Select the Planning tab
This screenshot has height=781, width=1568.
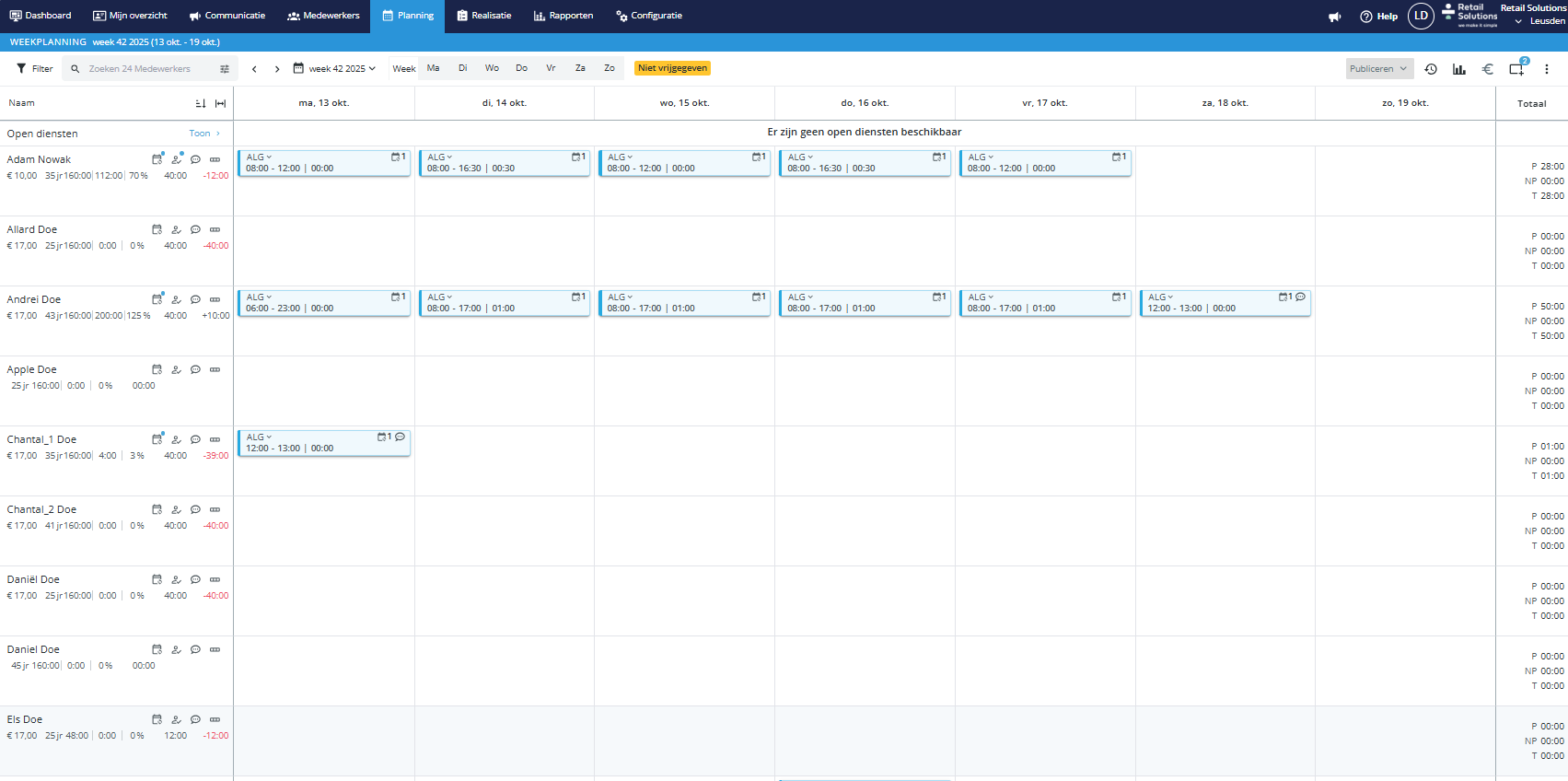click(x=408, y=16)
